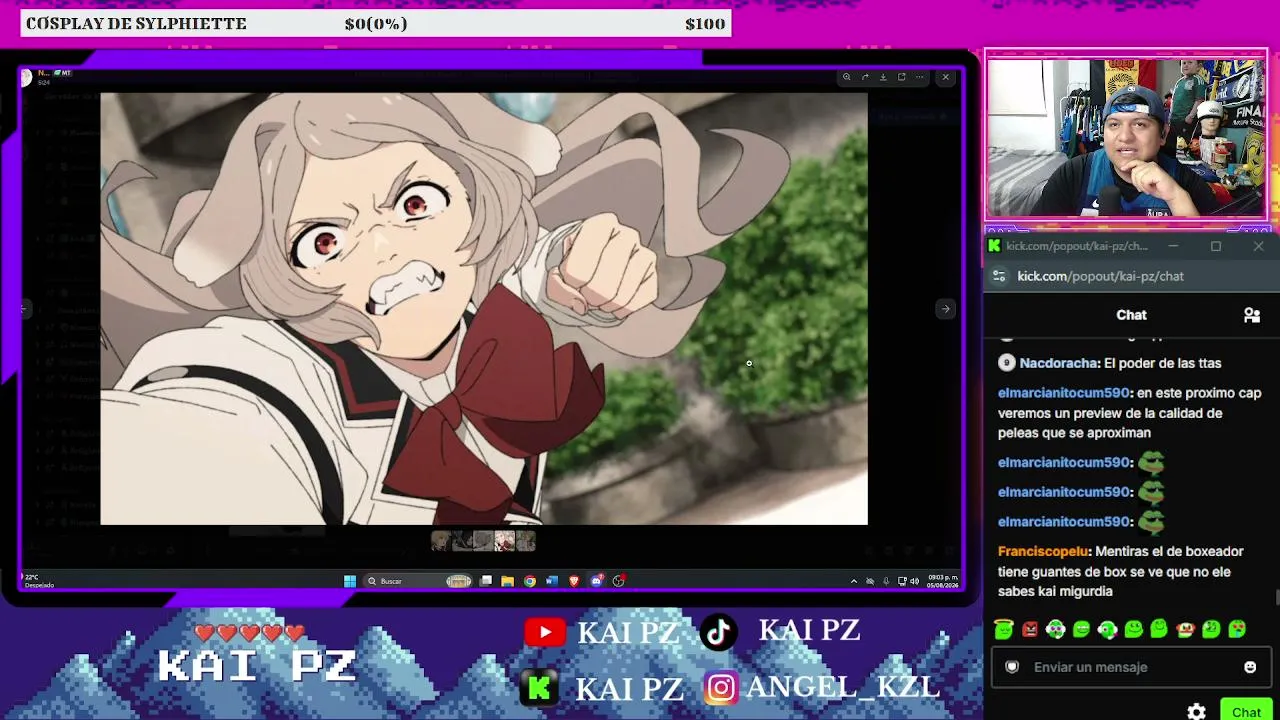
Task: Open the taskbar clock and date
Action: point(943,581)
